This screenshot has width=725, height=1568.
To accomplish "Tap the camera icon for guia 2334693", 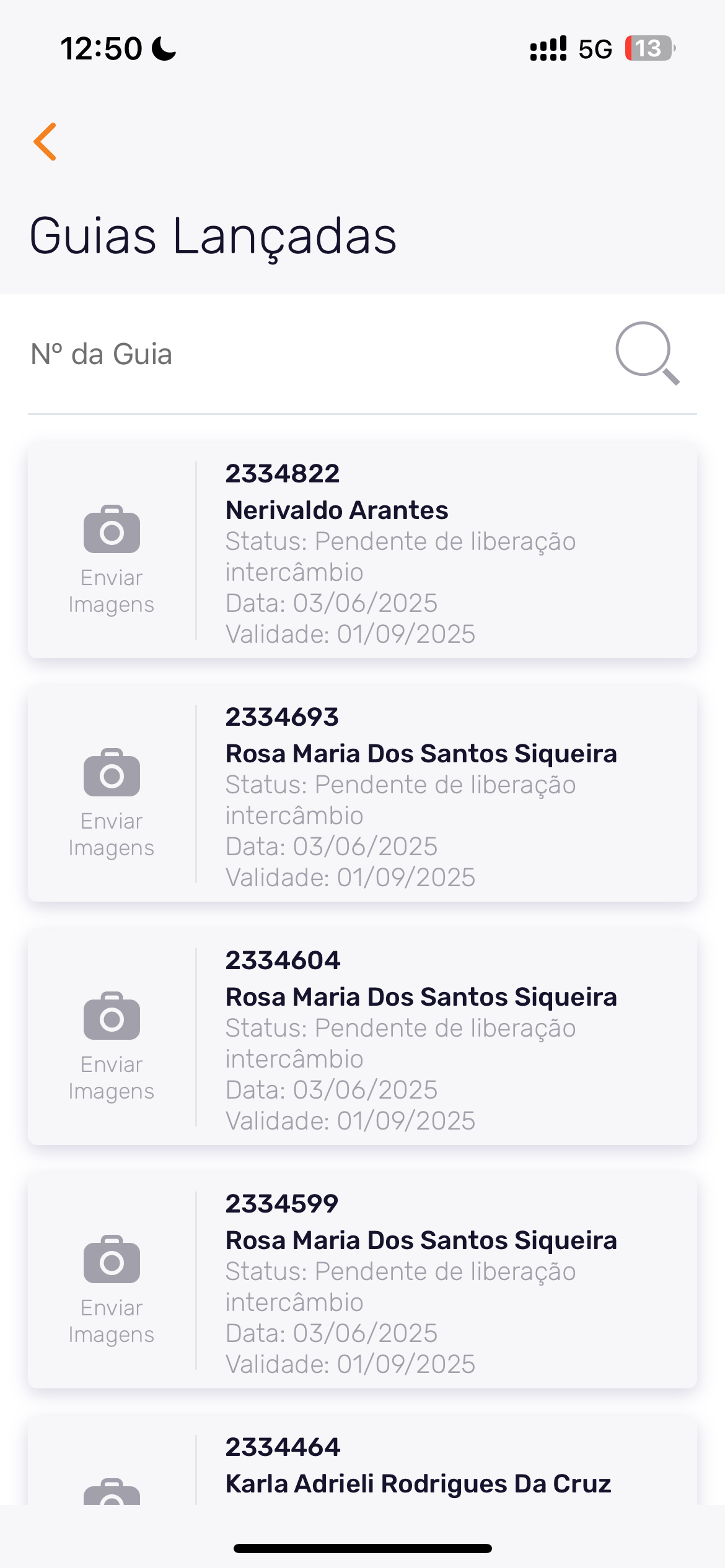I will tap(112, 773).
